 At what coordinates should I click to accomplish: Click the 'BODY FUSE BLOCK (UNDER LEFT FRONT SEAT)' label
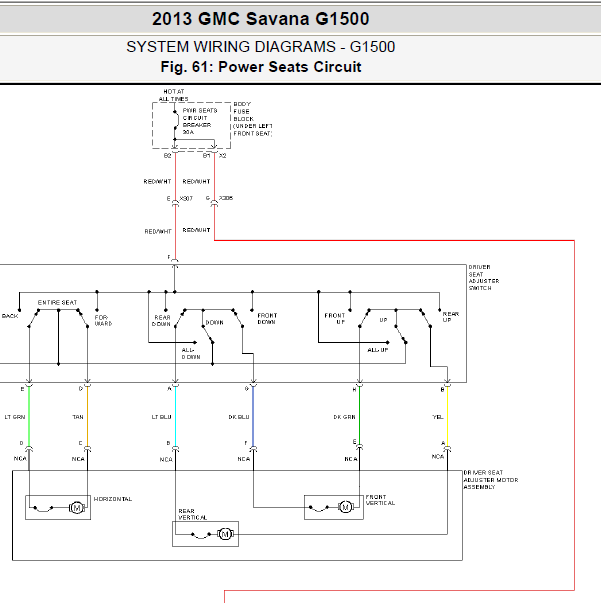click(253, 119)
